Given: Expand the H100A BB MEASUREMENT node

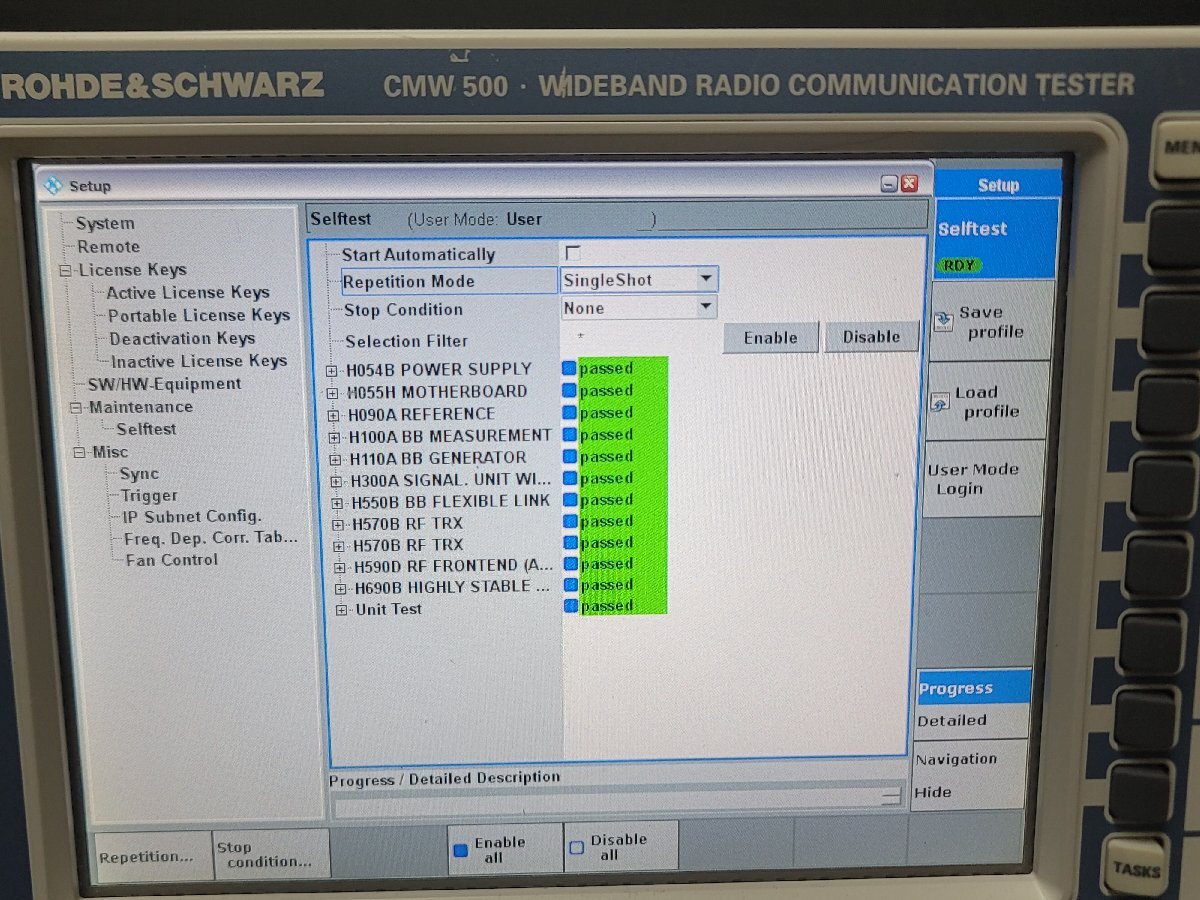Looking at the screenshot, I should pyautogui.click(x=335, y=438).
